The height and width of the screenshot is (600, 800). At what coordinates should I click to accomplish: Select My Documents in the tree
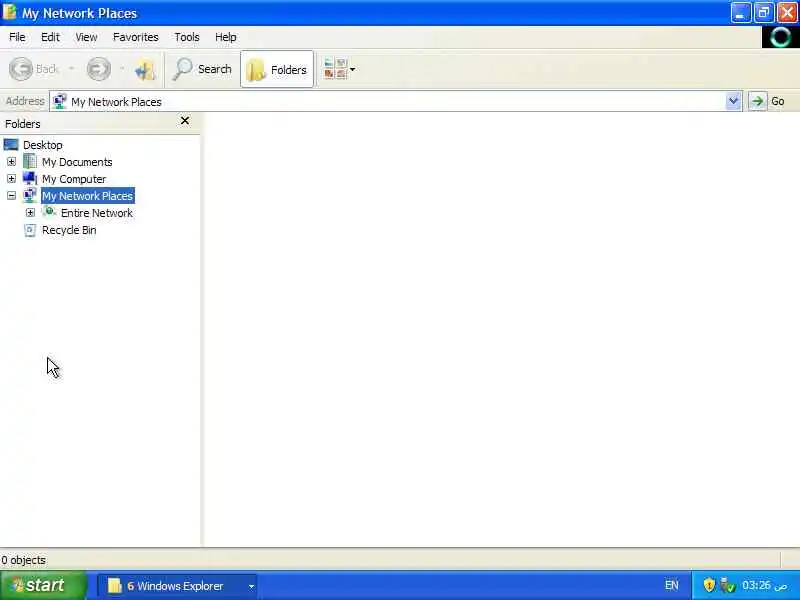[x=77, y=162]
